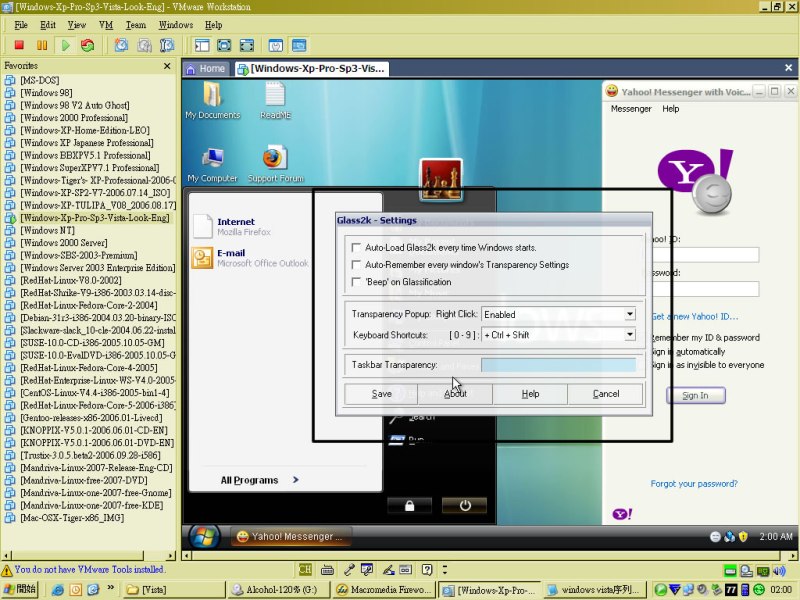This screenshot has width=800, height=600.
Task: Expand All Programs in Start menu
Action: (x=259, y=480)
